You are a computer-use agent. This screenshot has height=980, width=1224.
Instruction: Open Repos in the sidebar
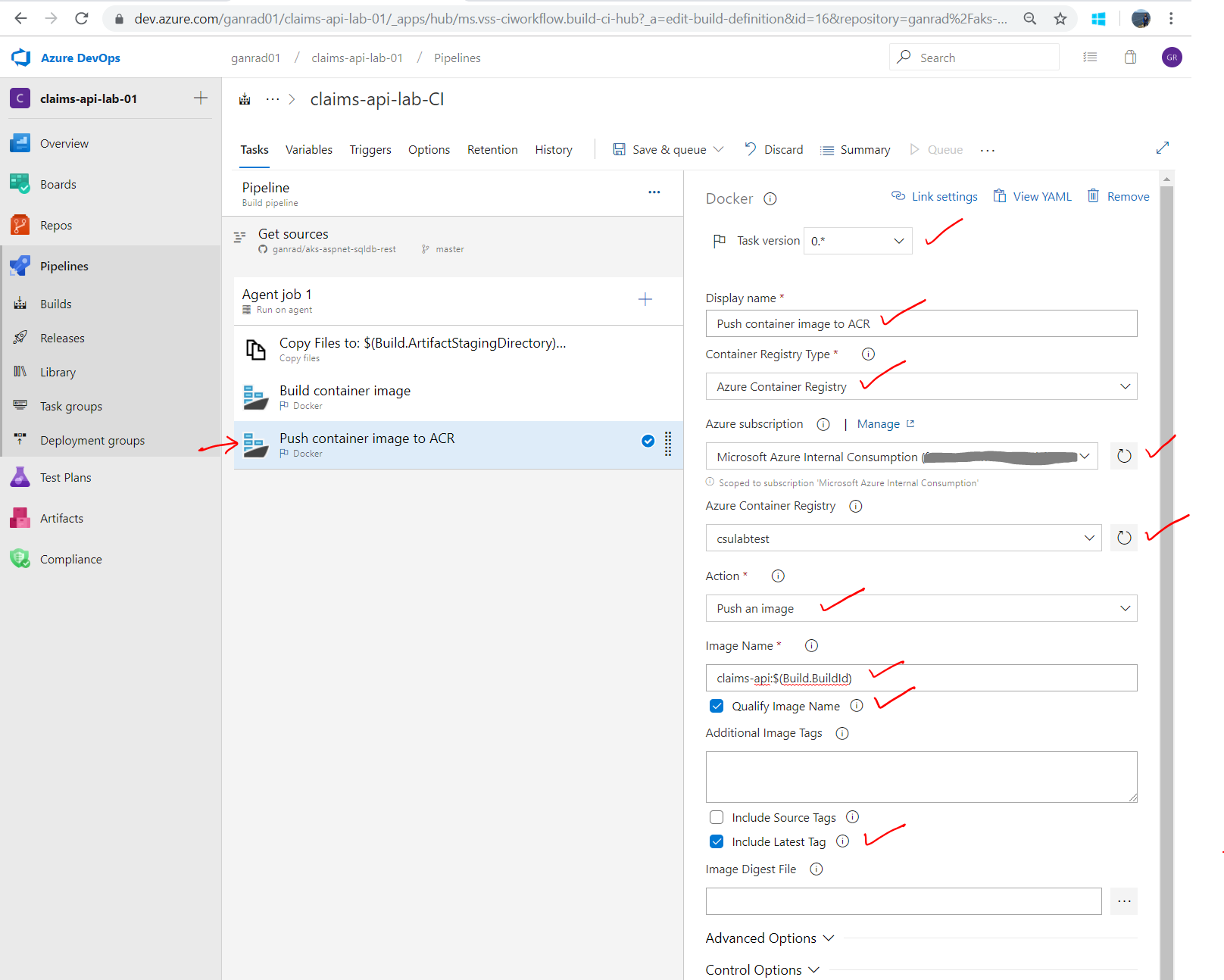(55, 225)
